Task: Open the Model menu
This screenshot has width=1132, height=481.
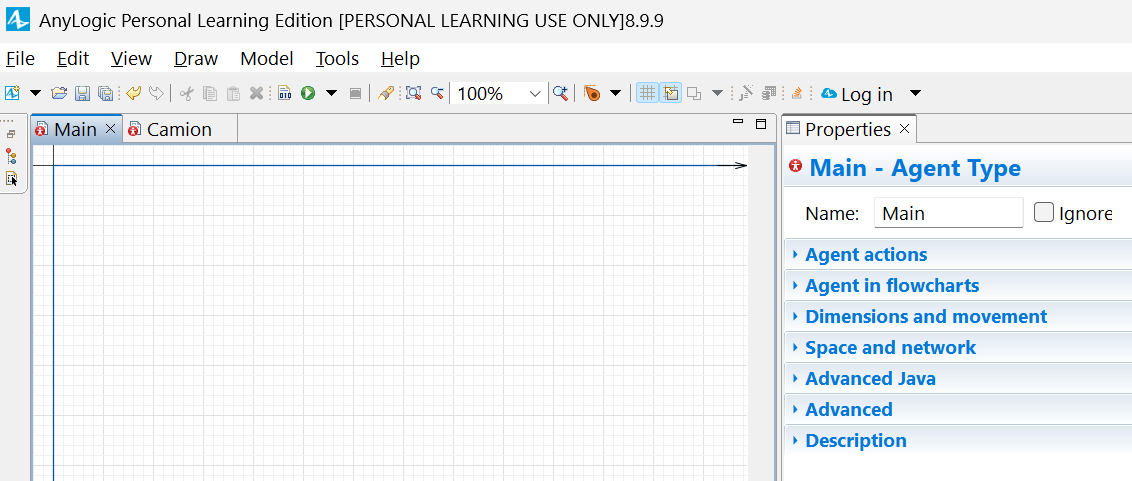Action: pyautogui.click(x=267, y=58)
